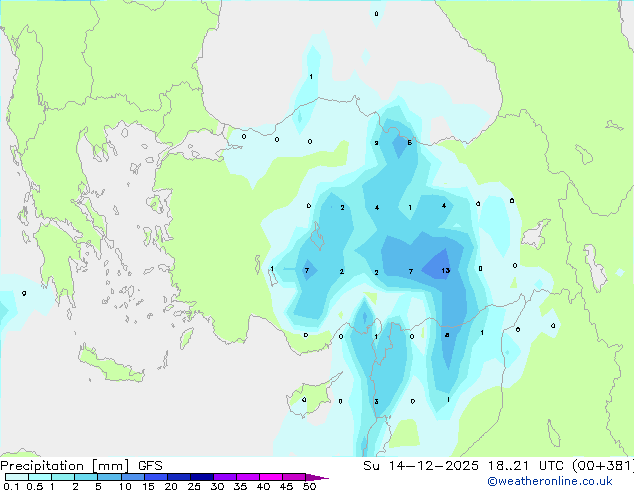
Task: Click legend label '35'
Action: click(x=240, y=486)
